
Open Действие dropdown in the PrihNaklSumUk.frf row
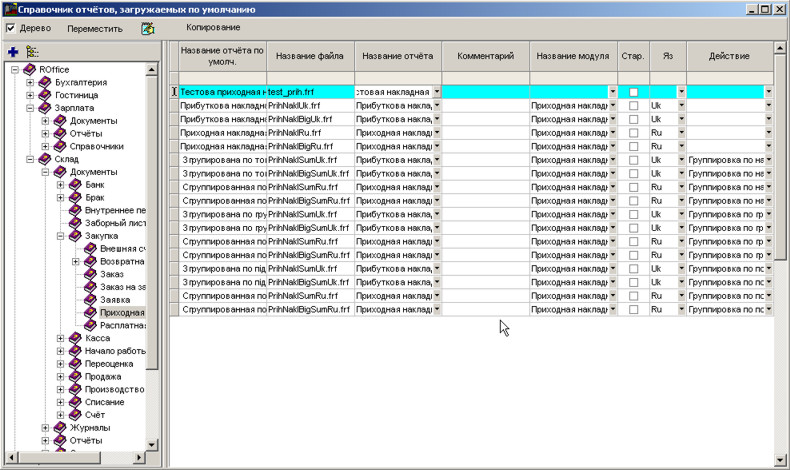[x=769, y=159]
